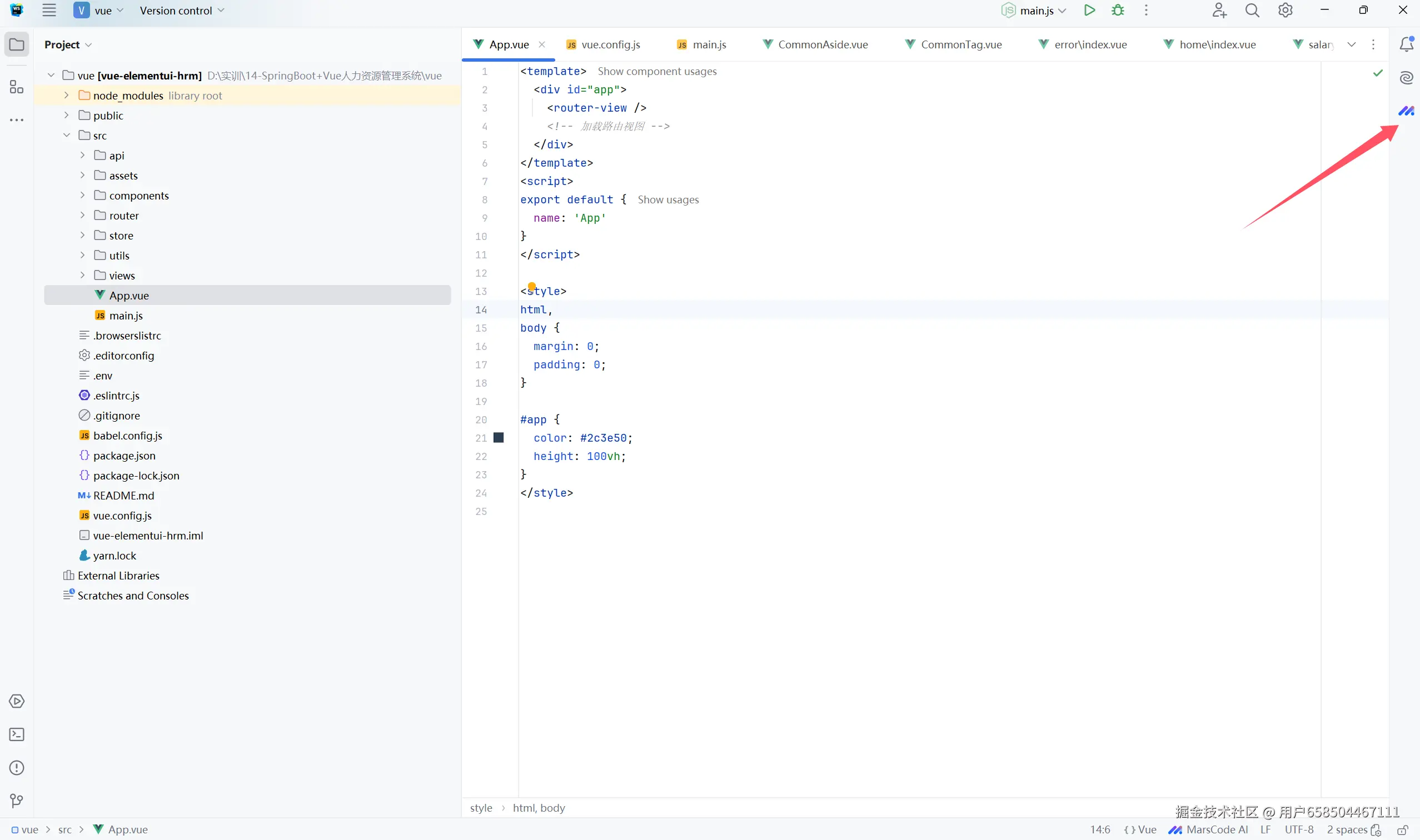Open the Problems tool window icon
The width and height of the screenshot is (1420, 840).
pos(17,768)
